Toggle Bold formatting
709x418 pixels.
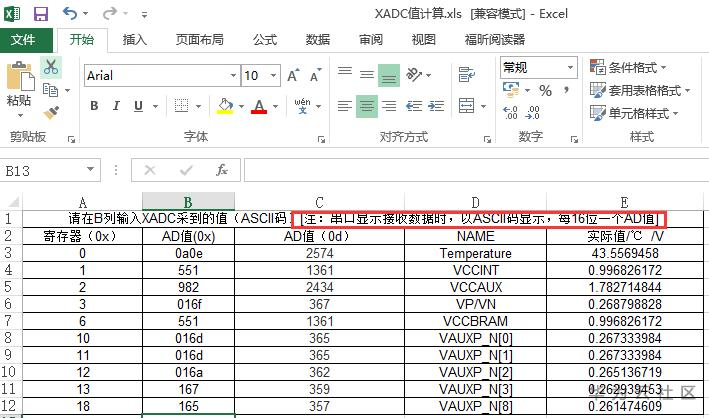tap(94, 106)
